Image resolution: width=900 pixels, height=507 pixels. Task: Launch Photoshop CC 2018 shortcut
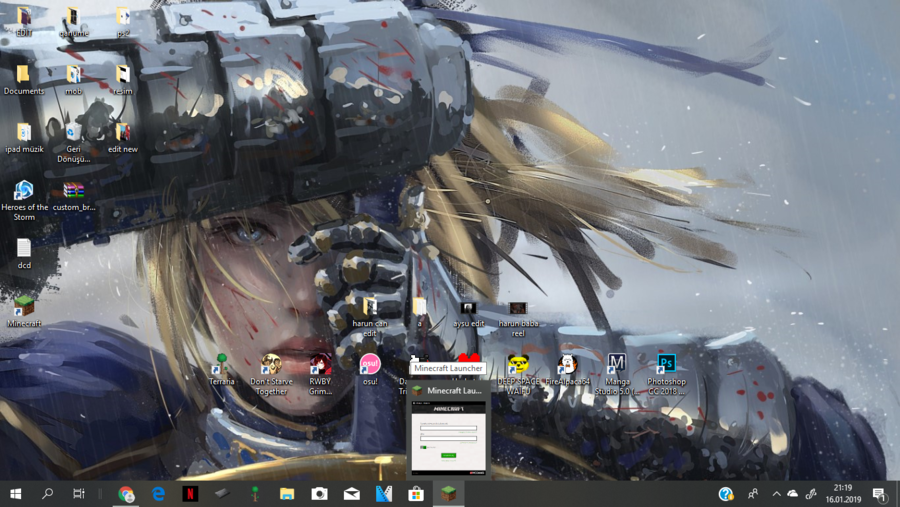tap(666, 375)
